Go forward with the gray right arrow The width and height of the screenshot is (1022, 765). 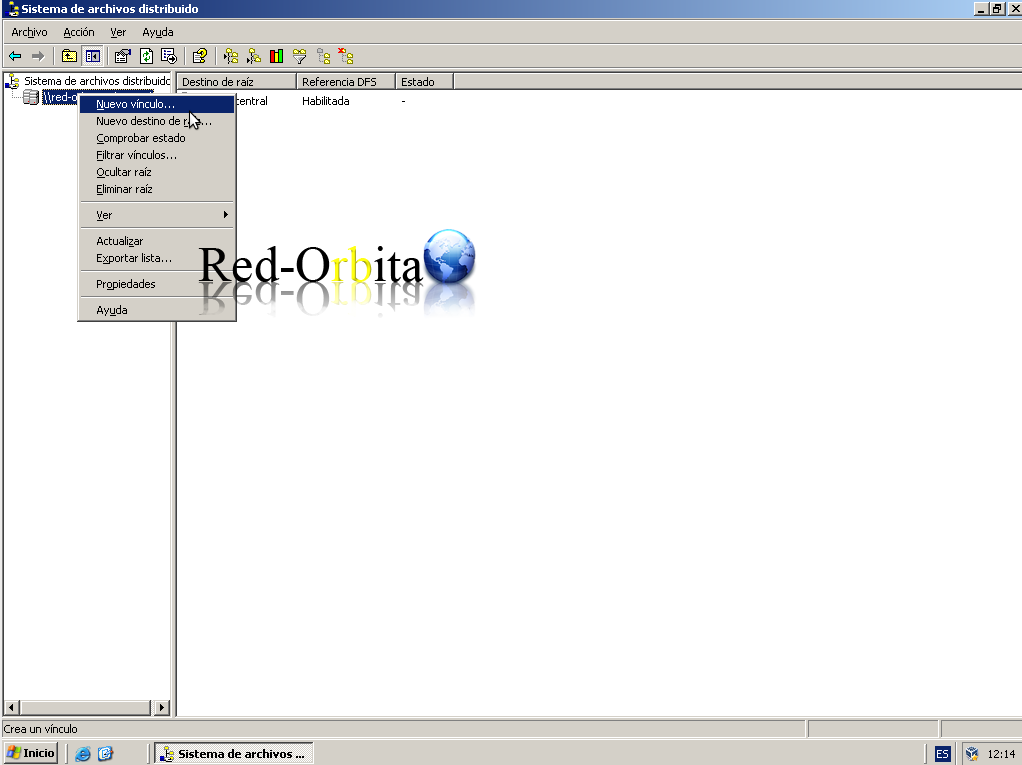tap(38, 57)
